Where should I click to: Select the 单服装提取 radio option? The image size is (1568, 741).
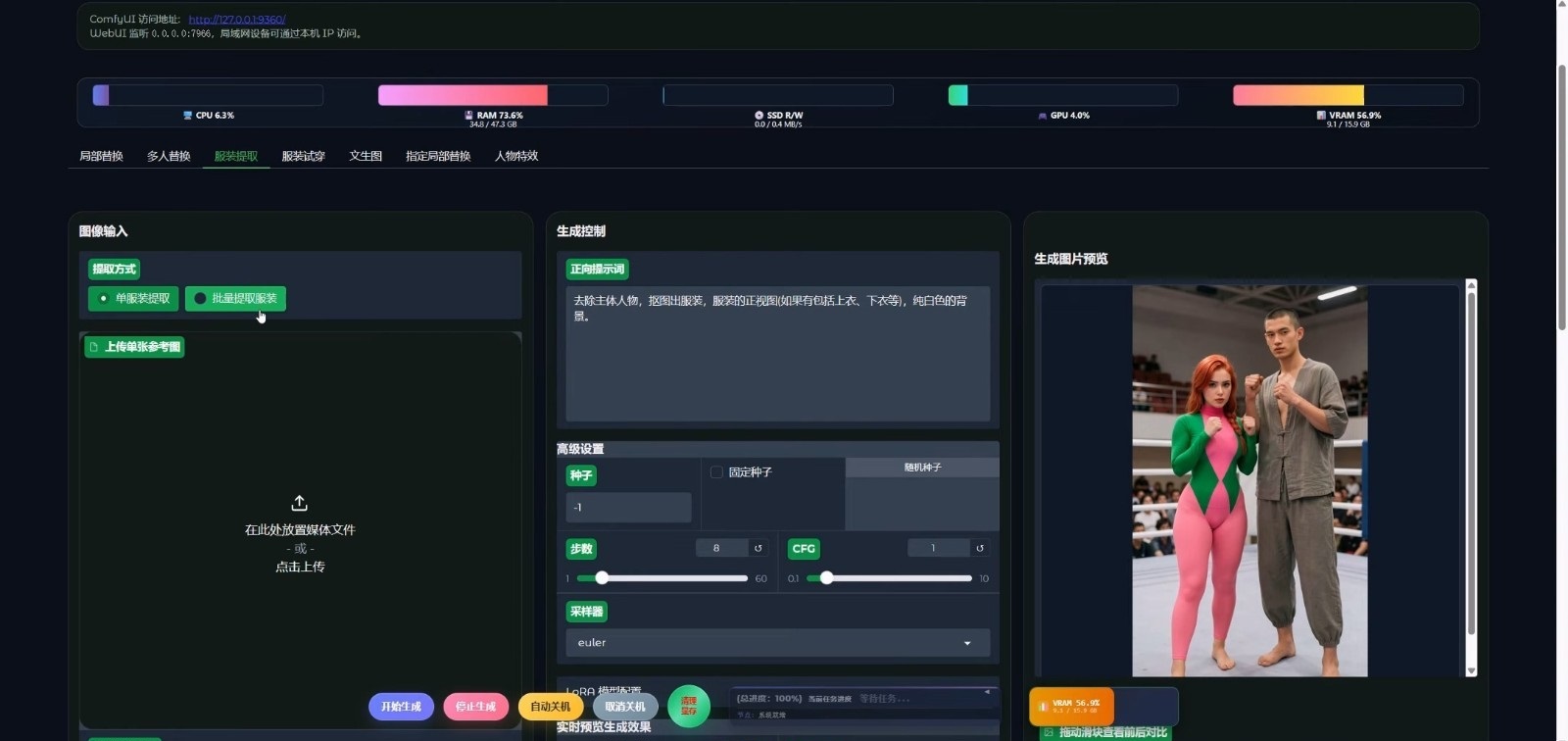coord(133,298)
